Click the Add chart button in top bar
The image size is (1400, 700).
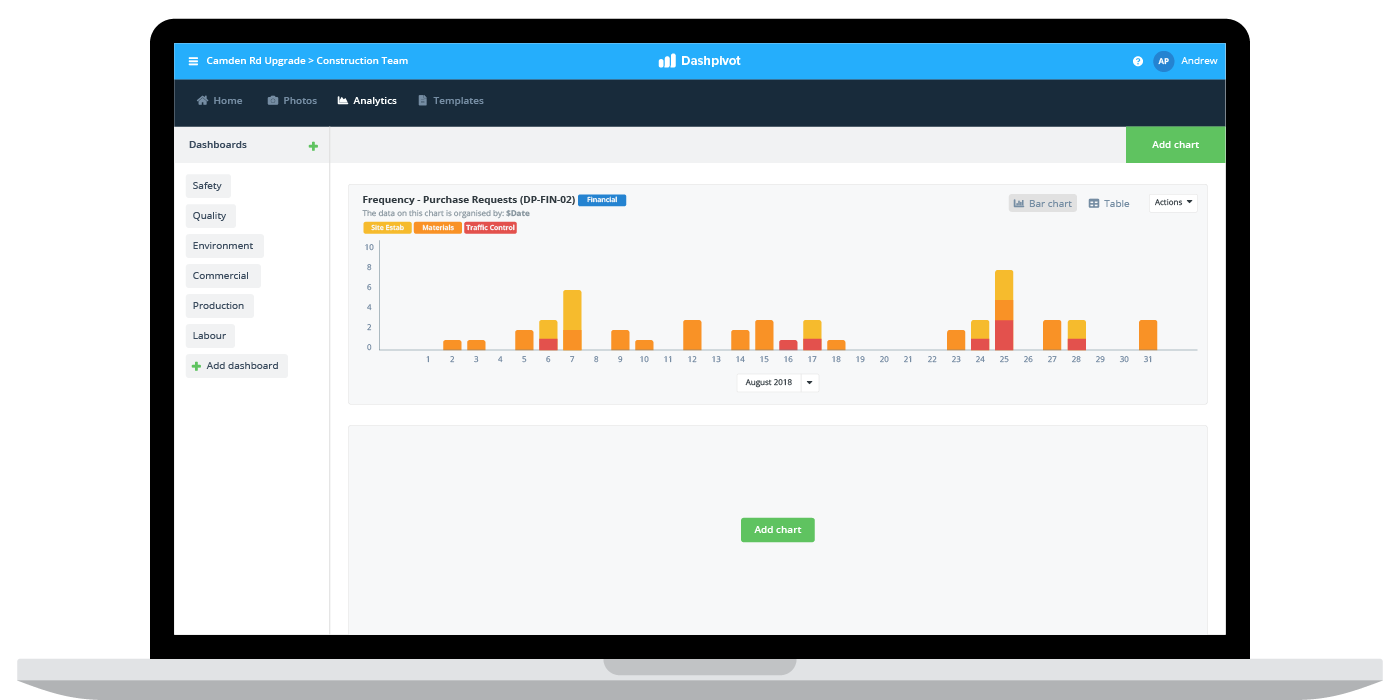pyautogui.click(x=1175, y=145)
